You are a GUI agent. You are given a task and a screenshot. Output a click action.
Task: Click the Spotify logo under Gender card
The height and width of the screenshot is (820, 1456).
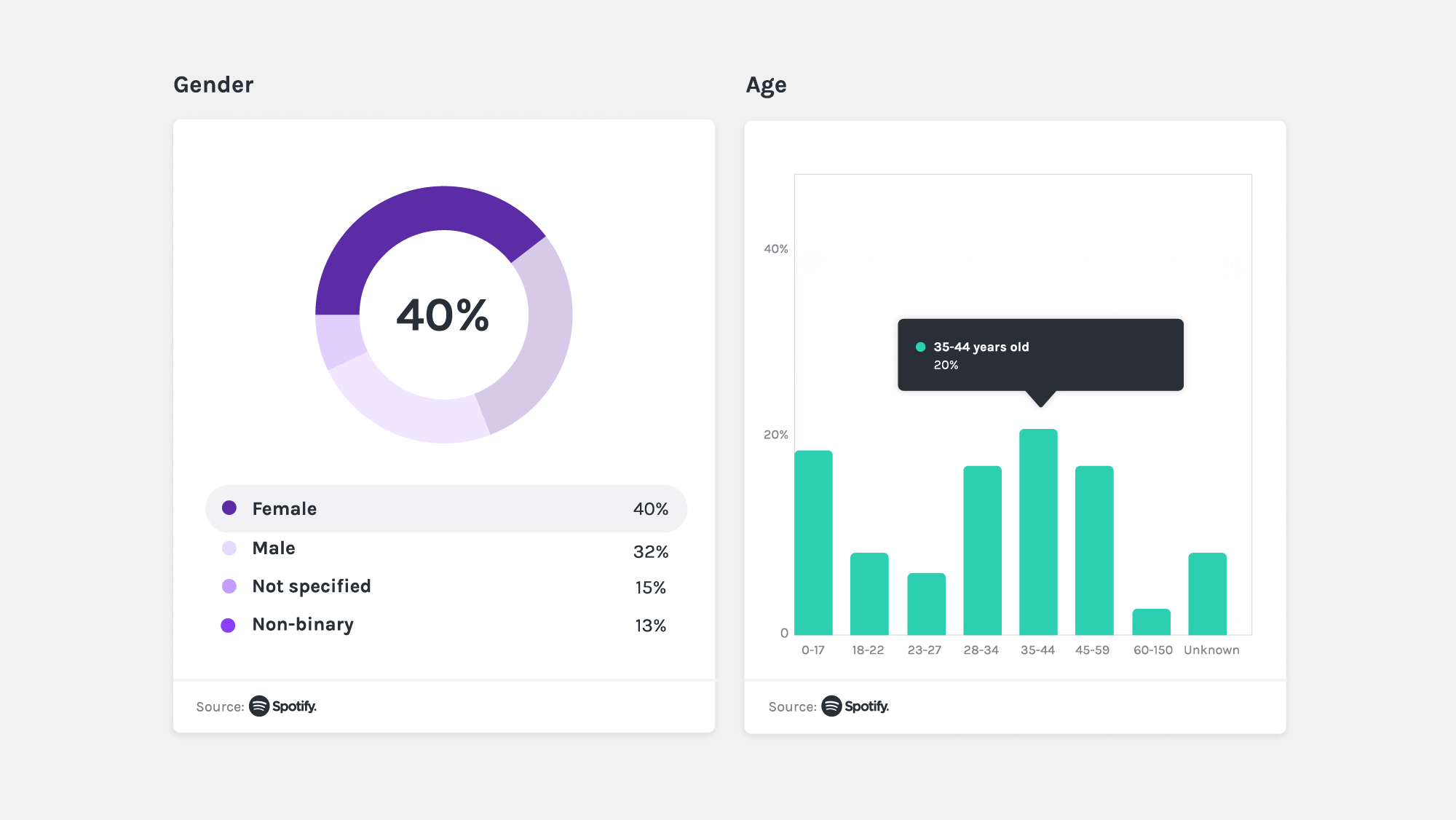coord(282,706)
